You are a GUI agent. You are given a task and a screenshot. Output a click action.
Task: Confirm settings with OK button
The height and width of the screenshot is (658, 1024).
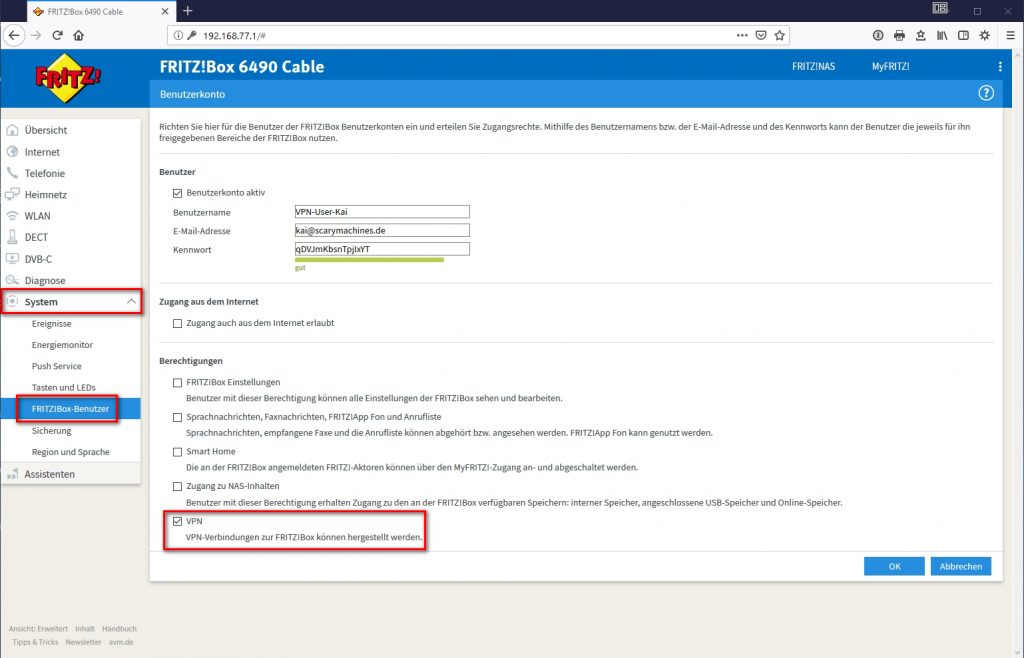point(893,566)
